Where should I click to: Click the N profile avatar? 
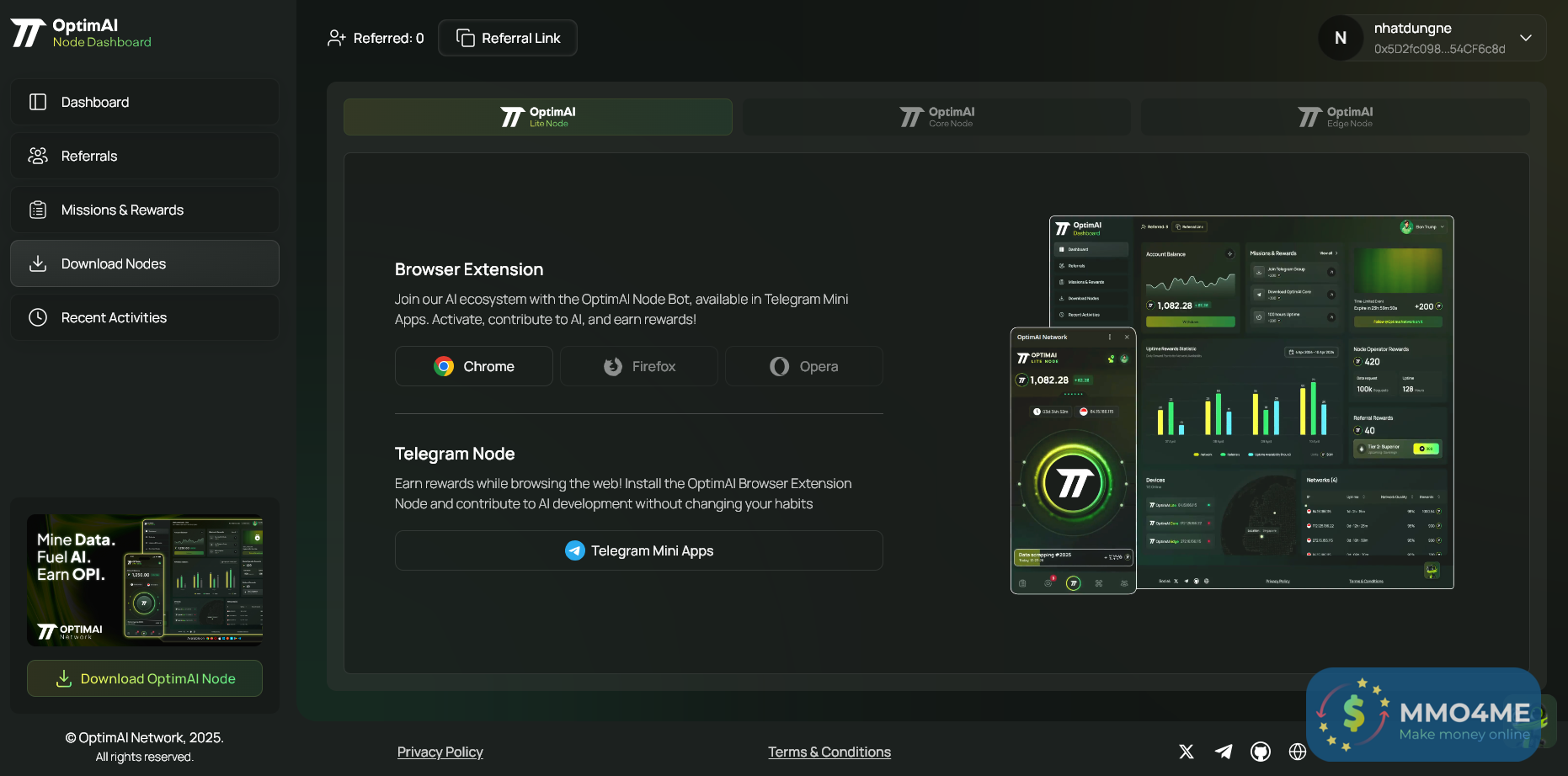click(1341, 38)
